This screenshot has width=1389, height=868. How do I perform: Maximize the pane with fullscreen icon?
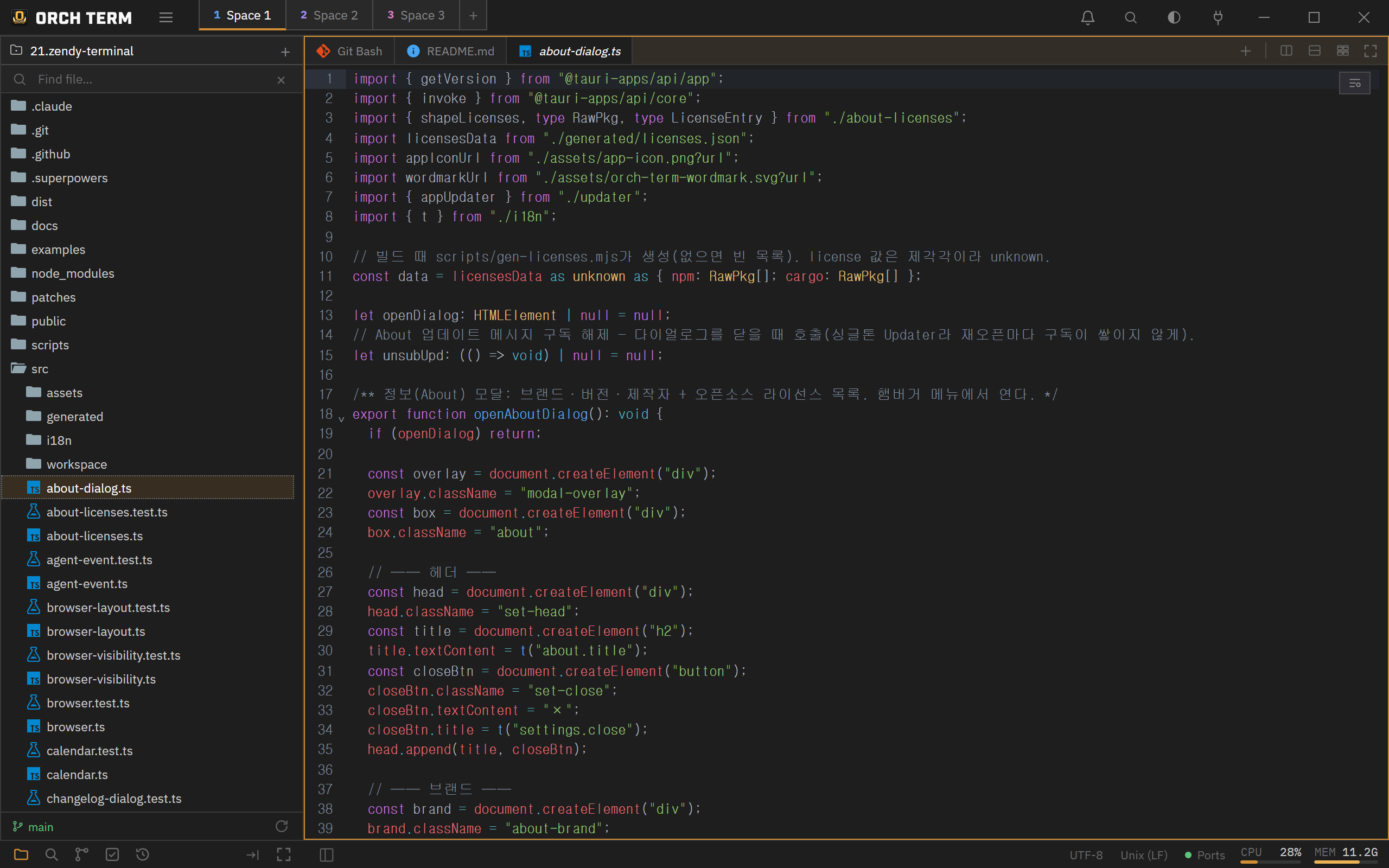click(x=1371, y=50)
